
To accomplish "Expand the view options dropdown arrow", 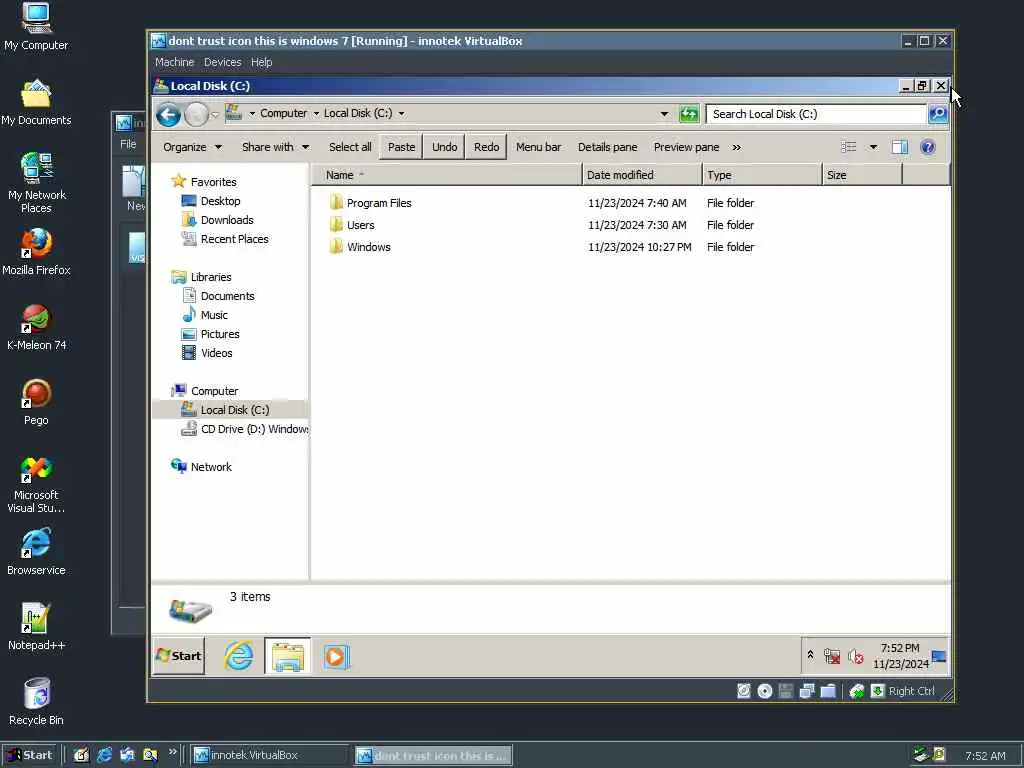I will [873, 147].
